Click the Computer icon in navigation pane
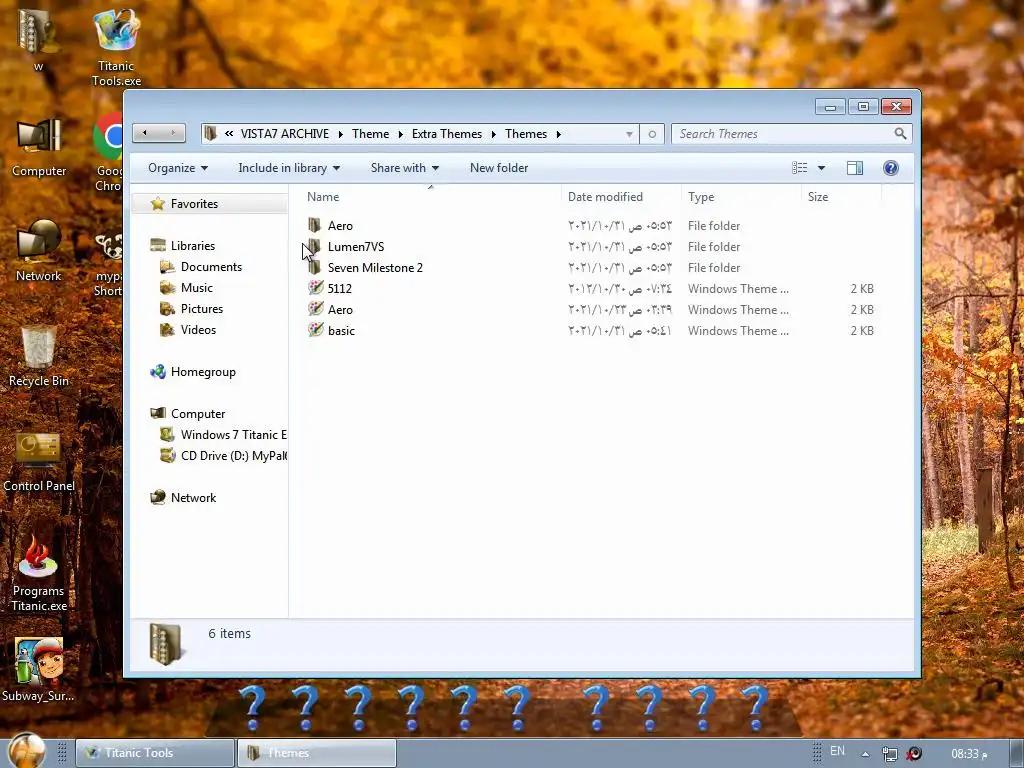The width and height of the screenshot is (1024, 768). pos(157,413)
